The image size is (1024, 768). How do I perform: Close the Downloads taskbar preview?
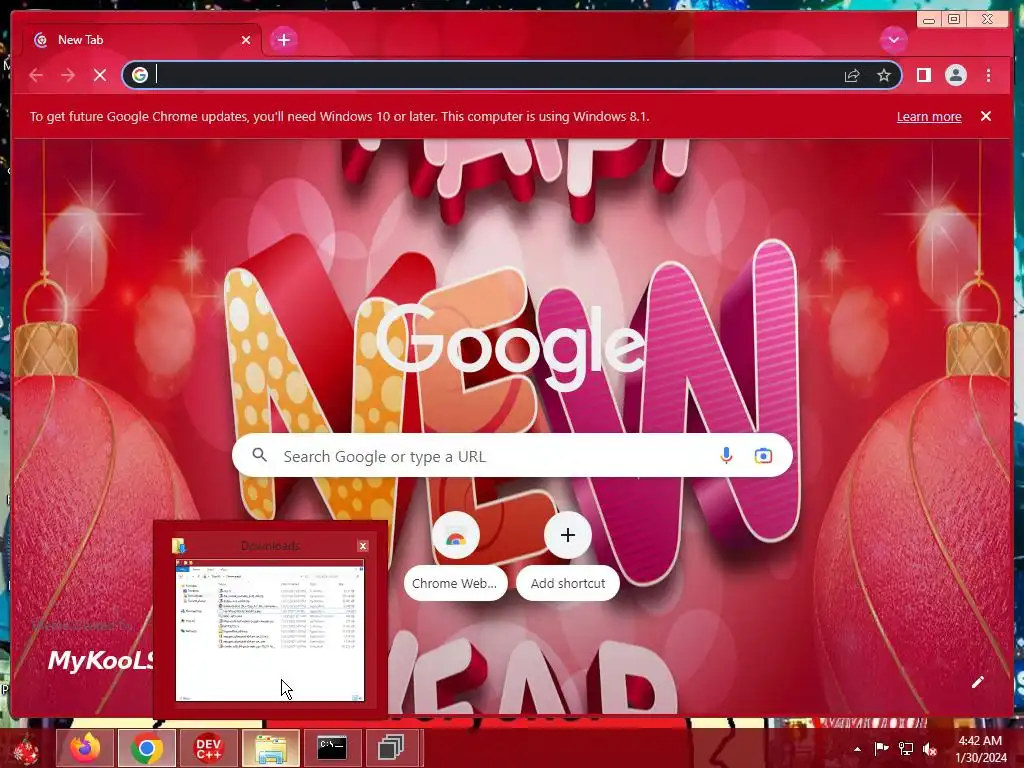coord(362,546)
